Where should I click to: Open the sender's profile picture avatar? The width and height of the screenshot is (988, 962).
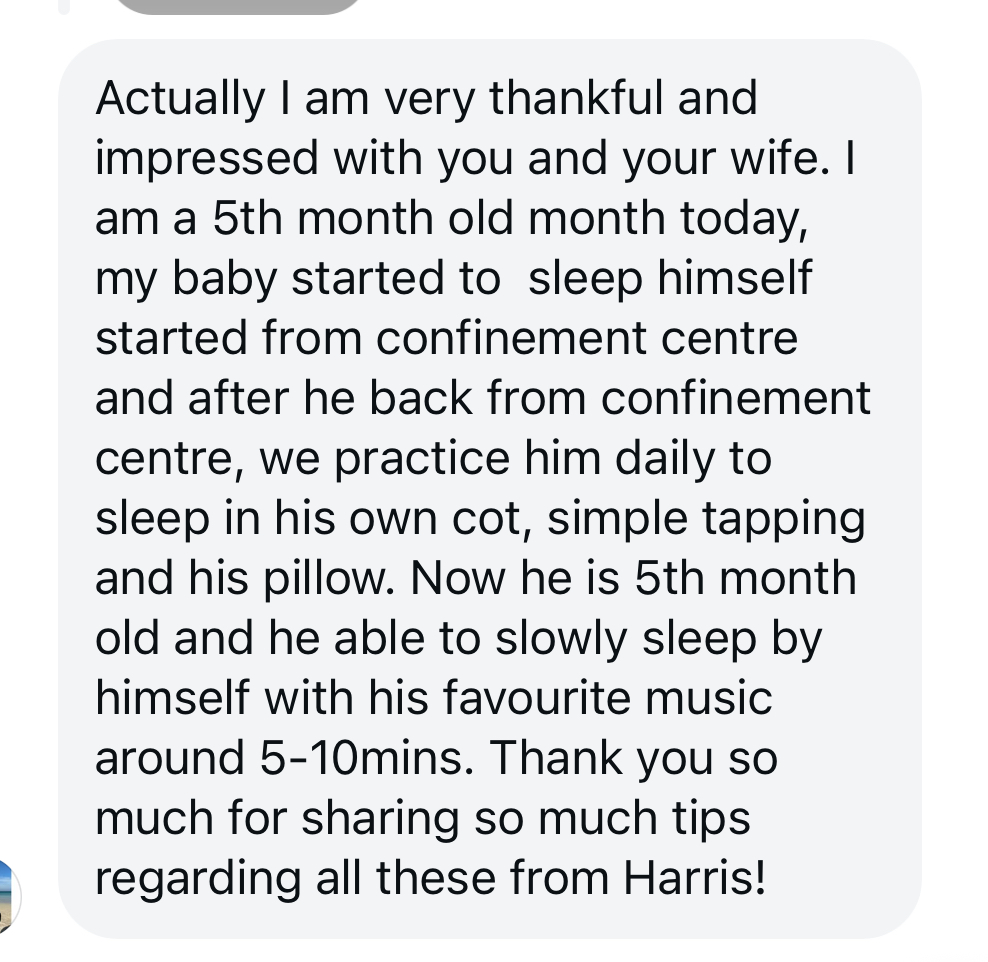point(8,896)
